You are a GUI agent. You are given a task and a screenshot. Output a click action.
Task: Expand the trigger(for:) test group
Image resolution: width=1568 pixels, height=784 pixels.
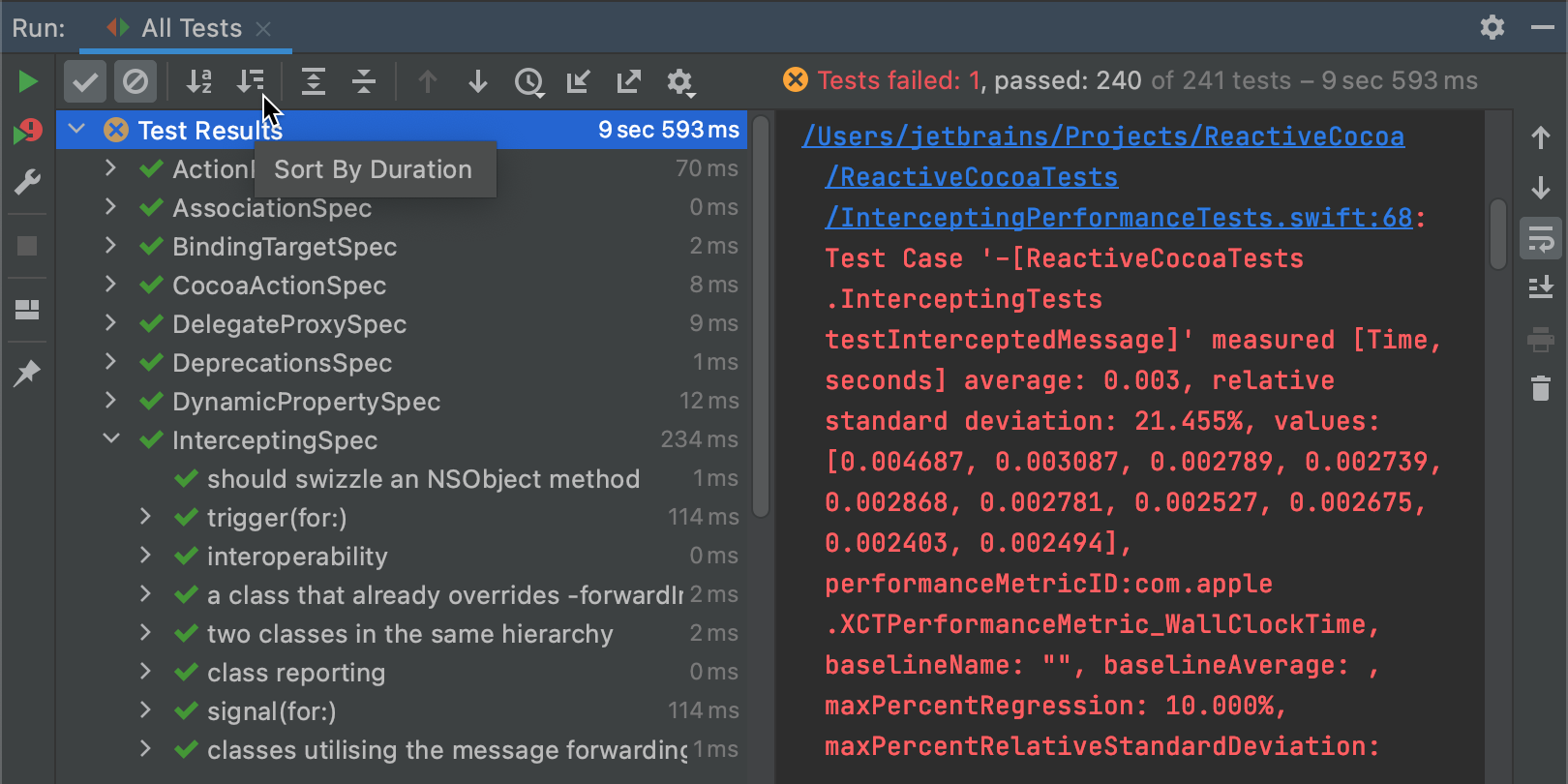tap(145, 517)
